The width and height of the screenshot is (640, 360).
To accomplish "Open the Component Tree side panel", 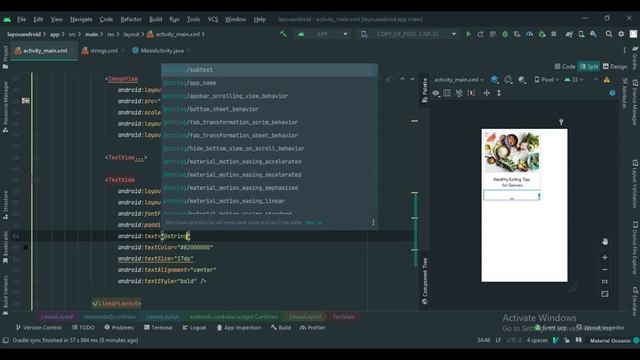I will pyautogui.click(x=424, y=281).
